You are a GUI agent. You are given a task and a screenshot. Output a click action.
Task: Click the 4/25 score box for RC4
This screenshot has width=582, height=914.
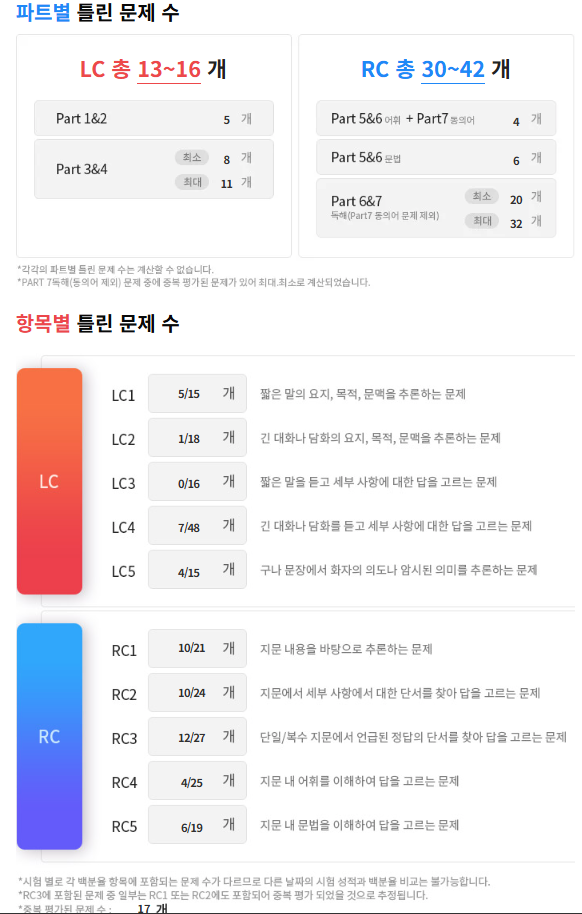(x=197, y=781)
